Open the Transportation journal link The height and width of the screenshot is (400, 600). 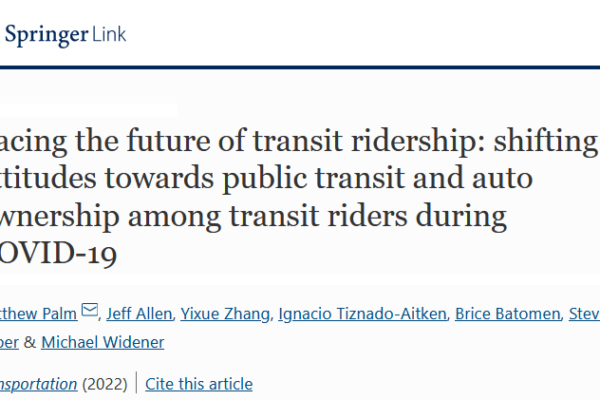[x=38, y=384]
